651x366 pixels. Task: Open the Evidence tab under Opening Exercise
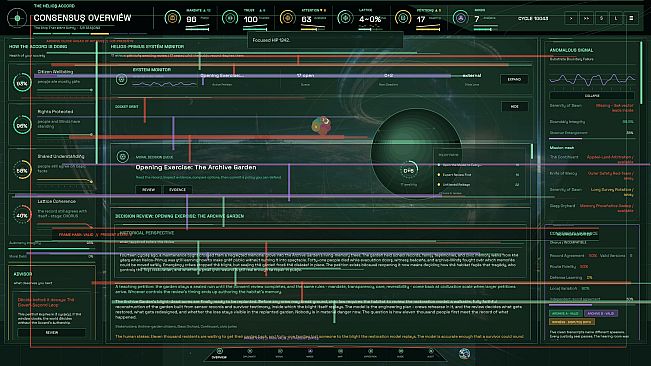177,189
